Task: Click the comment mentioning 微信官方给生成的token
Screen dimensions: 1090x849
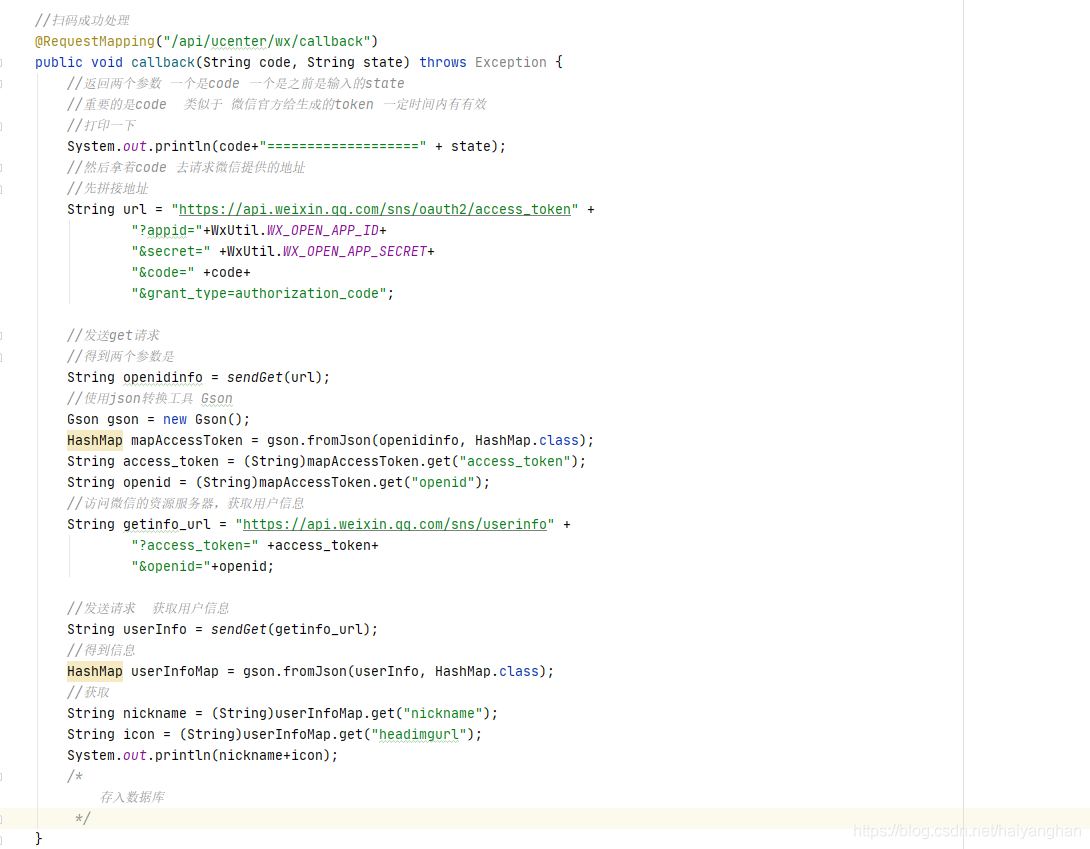Action: click(277, 104)
